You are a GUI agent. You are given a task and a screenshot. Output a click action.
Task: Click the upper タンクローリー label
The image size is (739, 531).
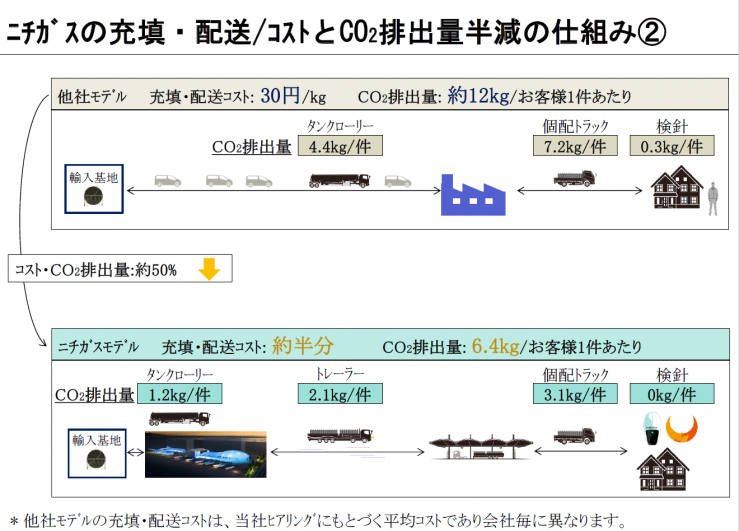[340, 126]
